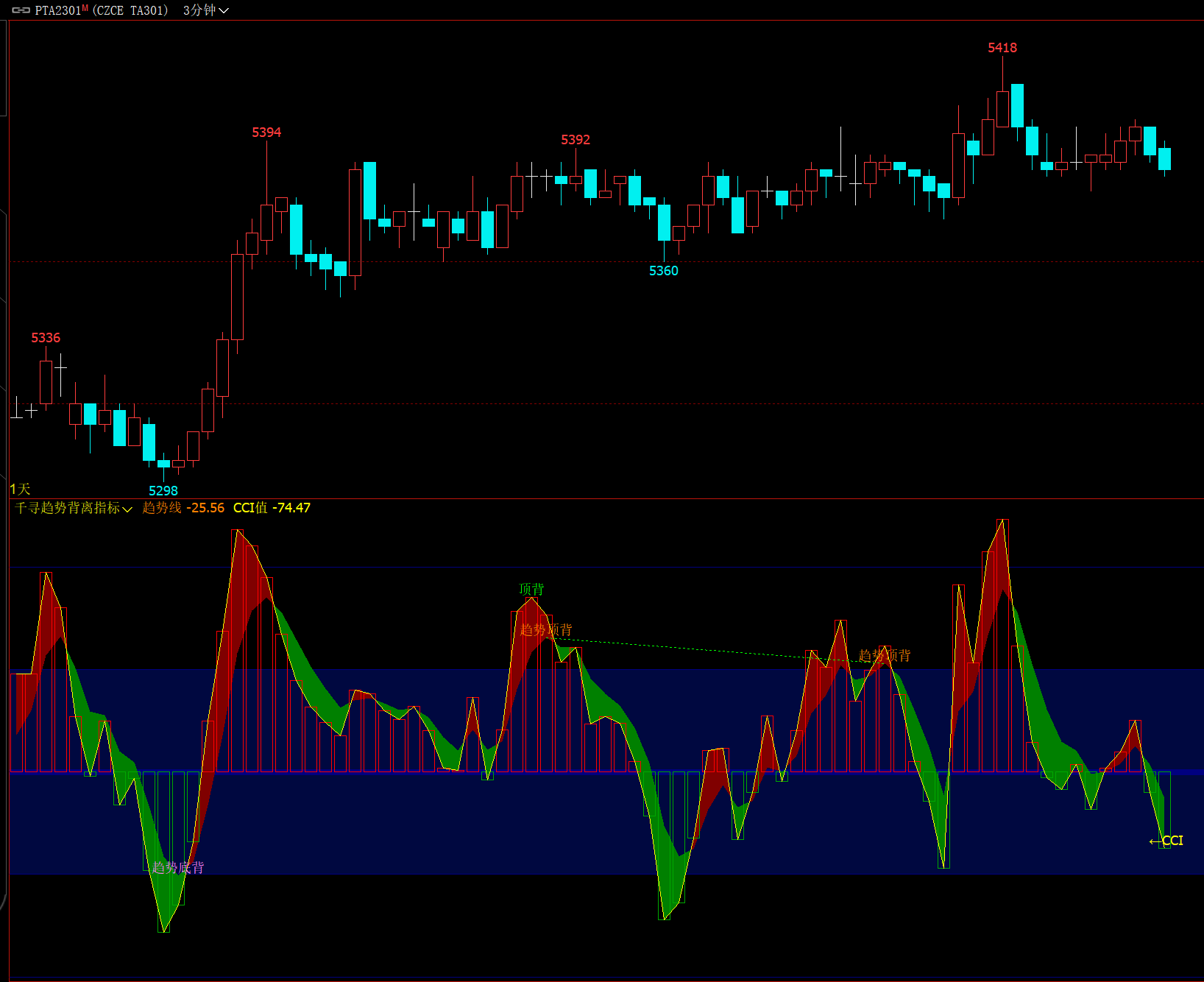The width and height of the screenshot is (1204, 982).
Task: Click the 5392 price label
Action: click(x=576, y=140)
